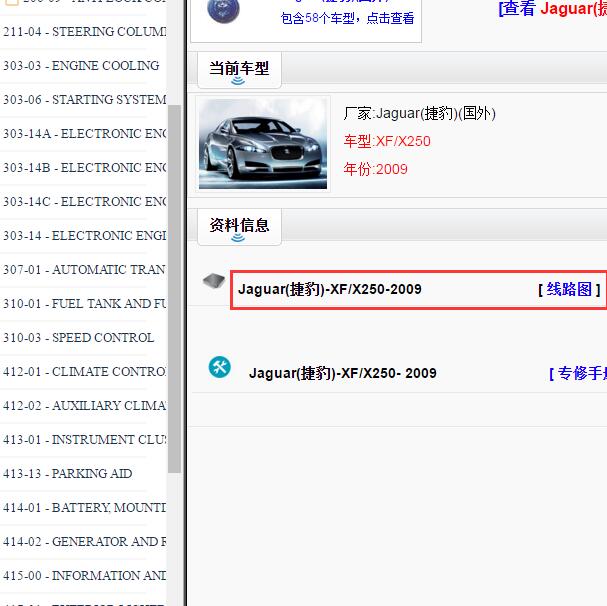Open the 线路图 link
The image size is (607, 606).
click(x=569, y=290)
